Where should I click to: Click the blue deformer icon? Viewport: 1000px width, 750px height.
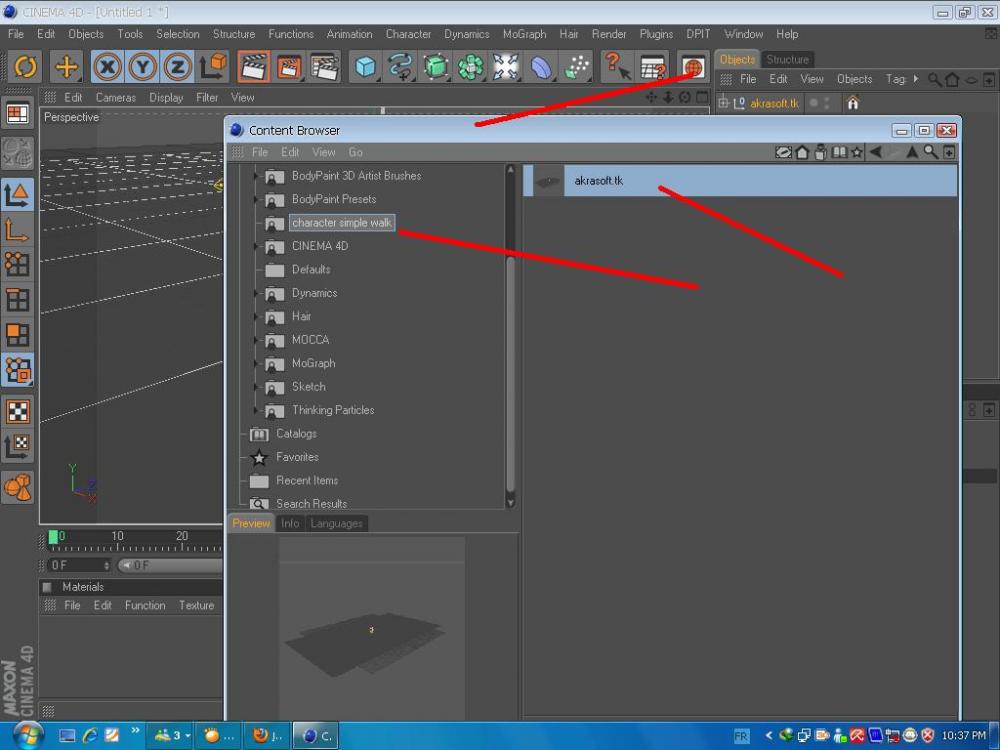pos(541,66)
